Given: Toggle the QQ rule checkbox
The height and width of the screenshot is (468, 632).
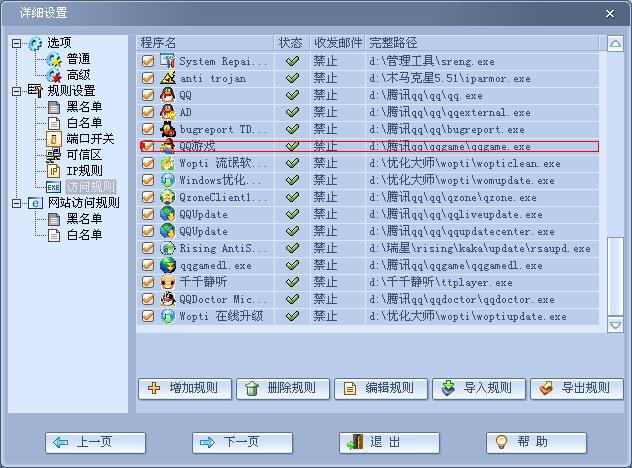Looking at the screenshot, I should click(148, 95).
